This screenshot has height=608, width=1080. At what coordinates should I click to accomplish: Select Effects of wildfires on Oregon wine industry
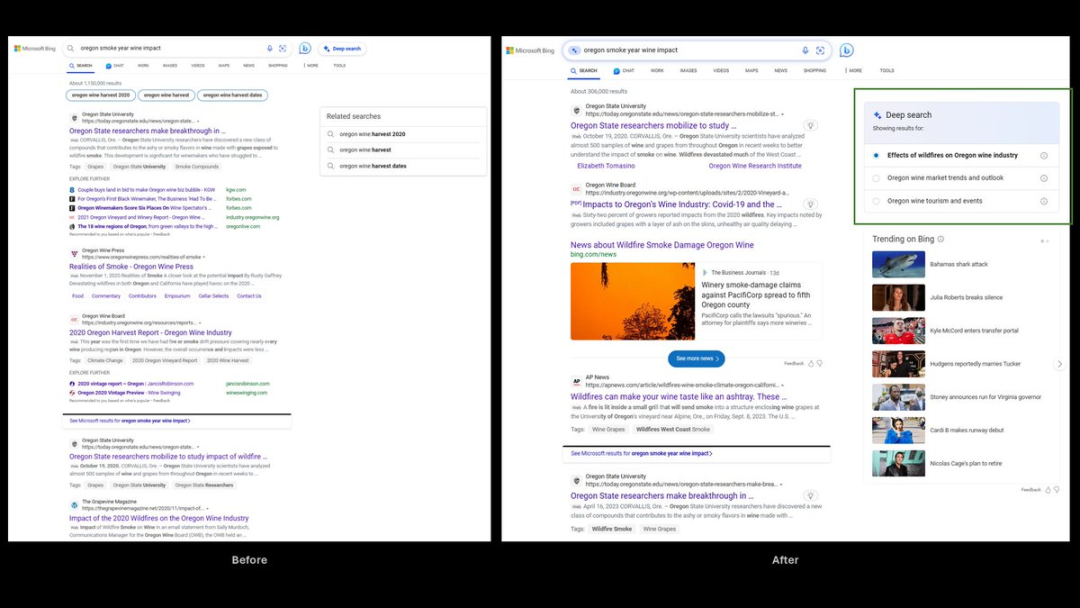coord(952,156)
